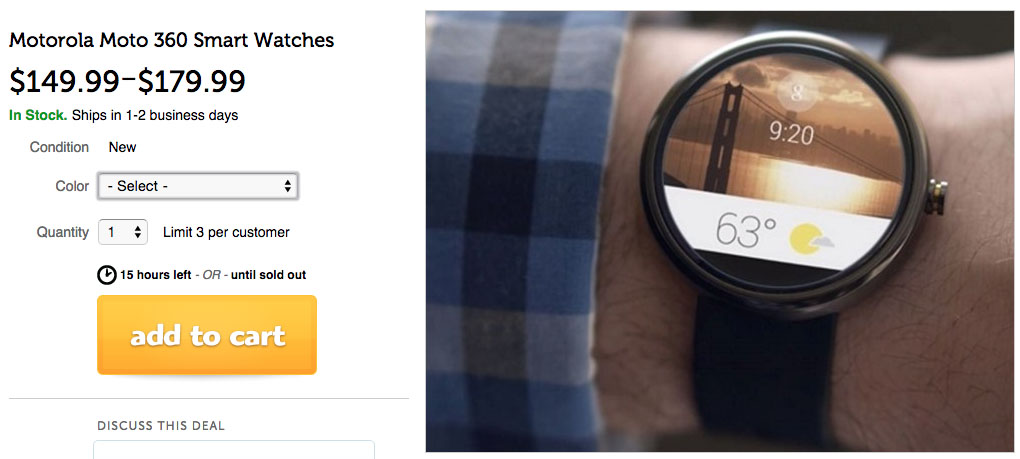
Task: Click the clock icon beside 15 hours left
Action: 107,275
